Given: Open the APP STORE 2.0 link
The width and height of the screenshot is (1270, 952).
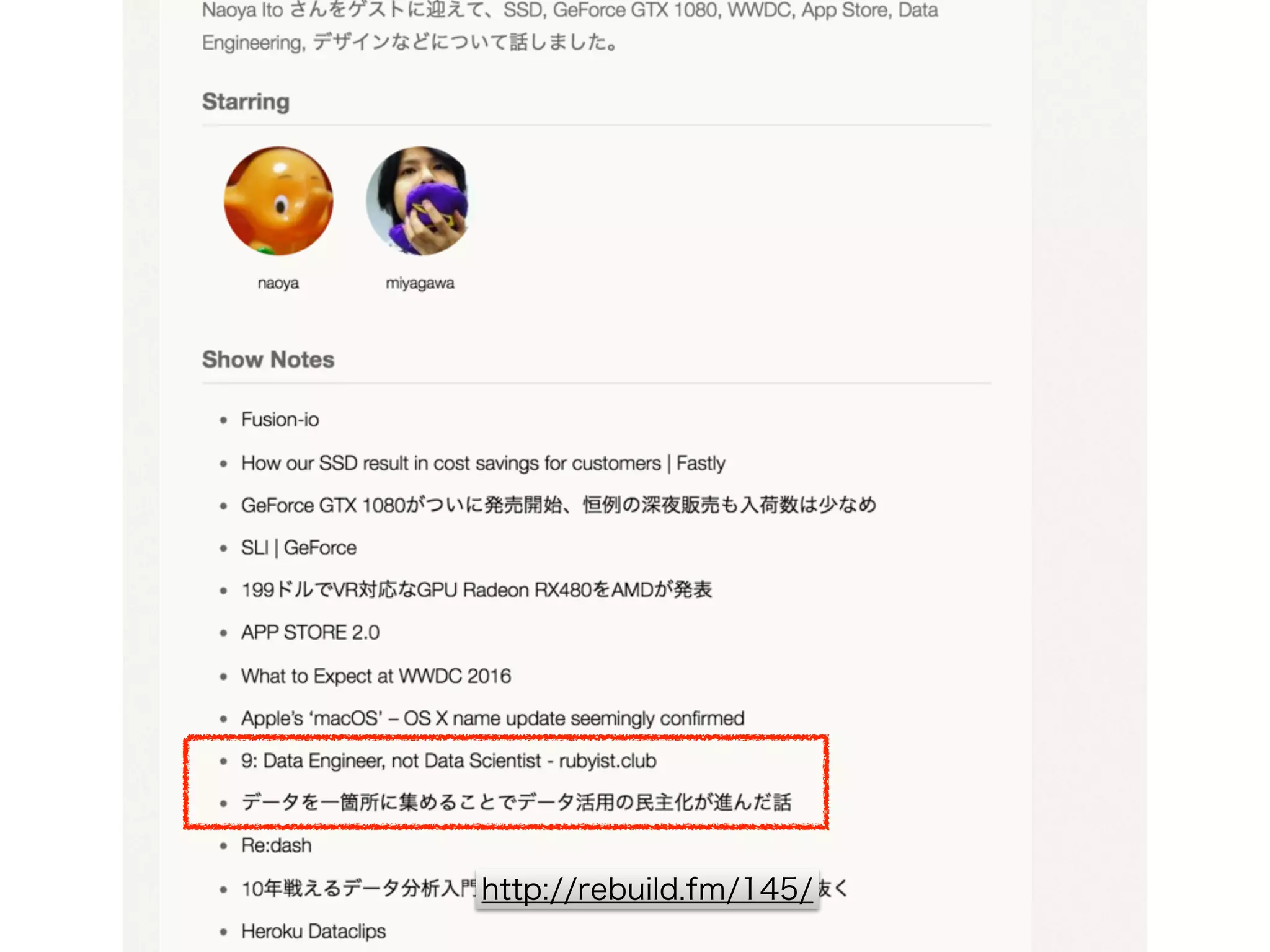Looking at the screenshot, I should 310,632.
